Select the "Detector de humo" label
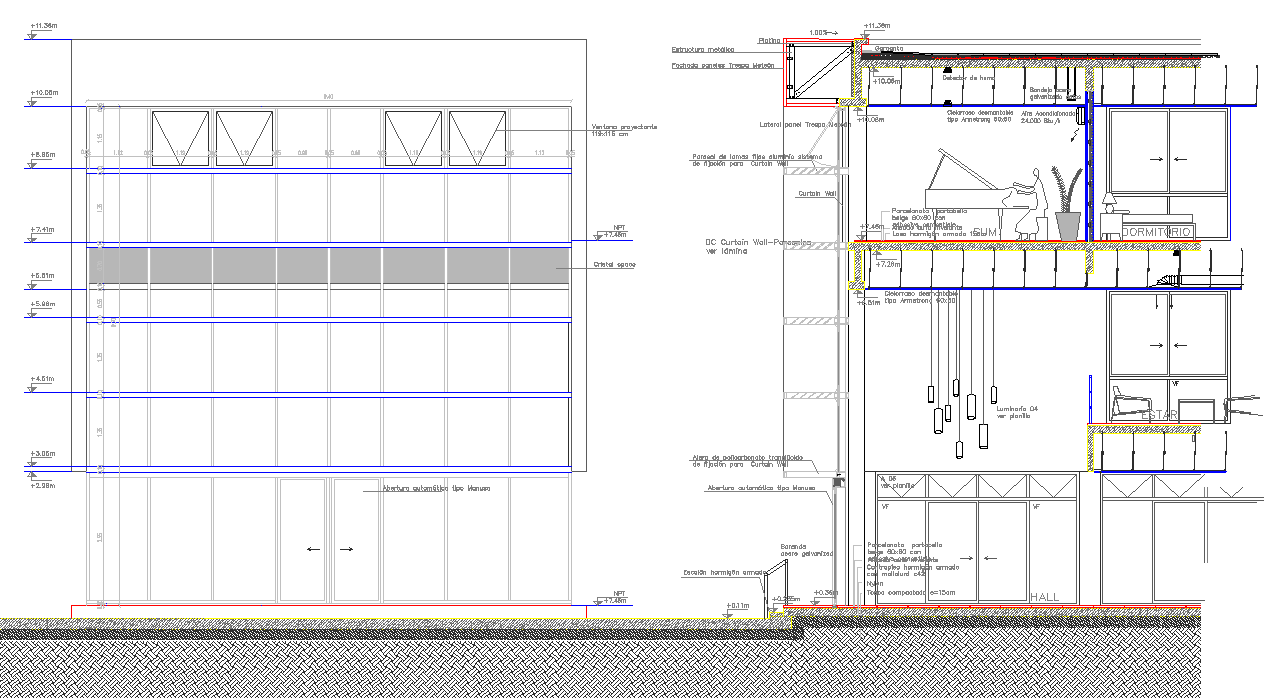1264x698 pixels. click(969, 76)
